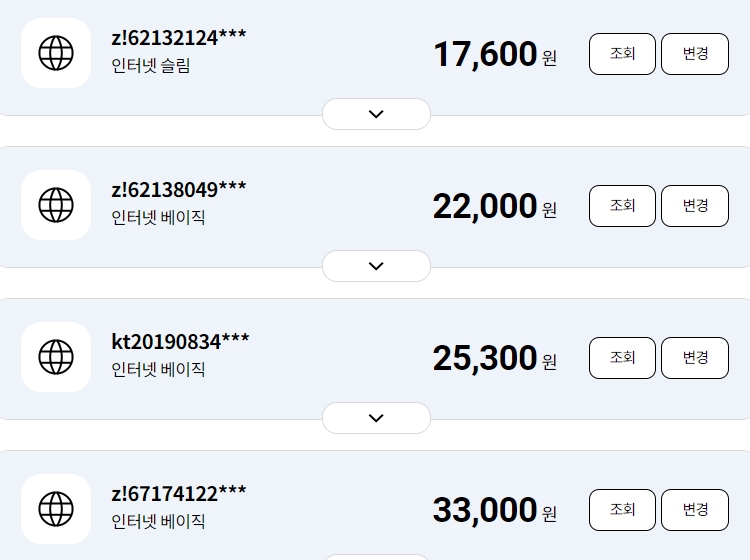Click the globe icon for z!62138049***

point(56,205)
